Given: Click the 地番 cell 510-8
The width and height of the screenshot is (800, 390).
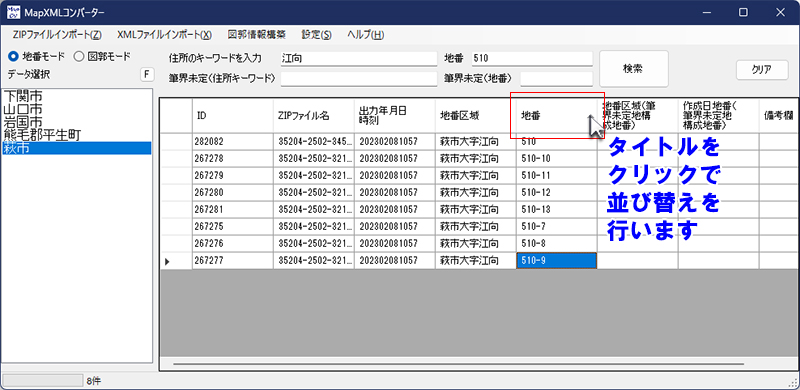Looking at the screenshot, I should 557,244.
